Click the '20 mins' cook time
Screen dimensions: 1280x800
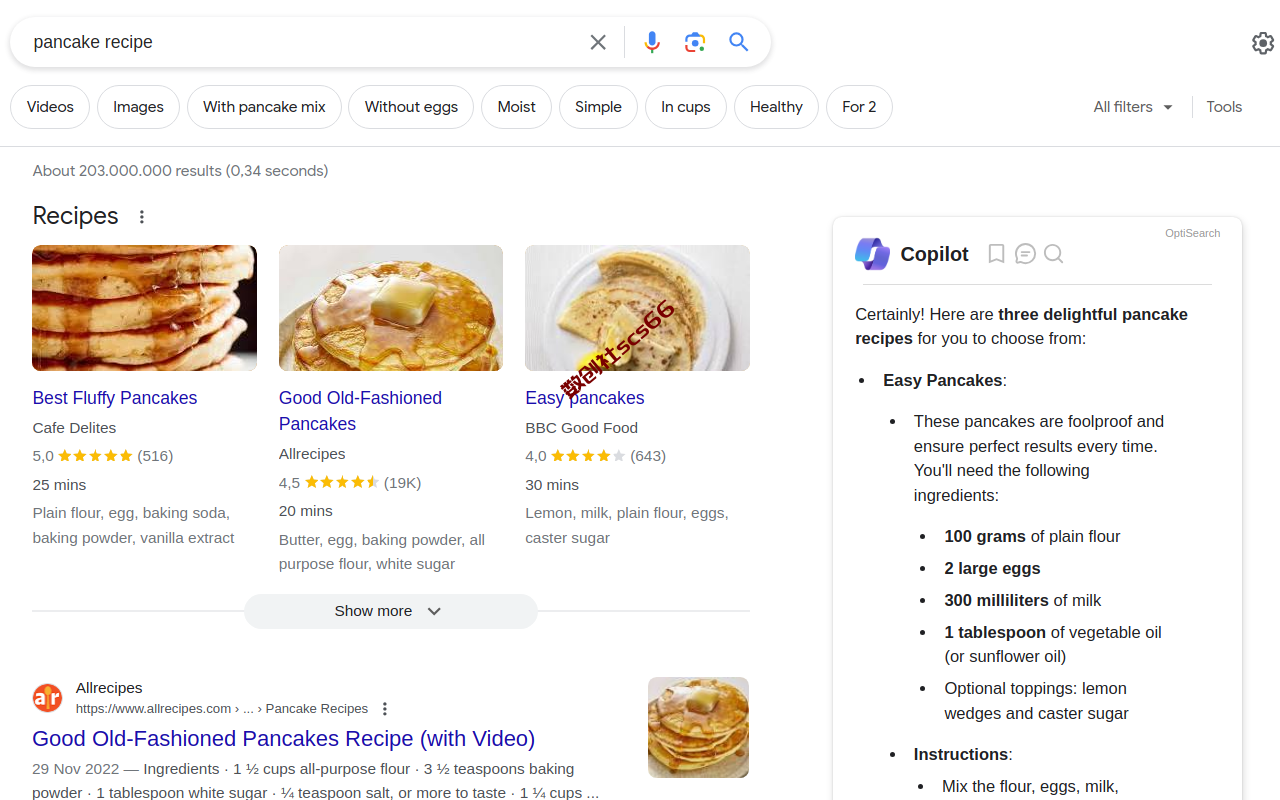tap(306, 511)
